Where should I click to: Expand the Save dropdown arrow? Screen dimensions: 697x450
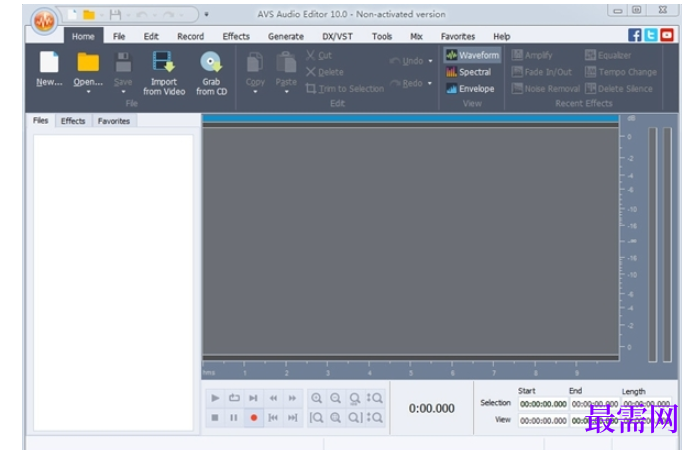click(123, 92)
